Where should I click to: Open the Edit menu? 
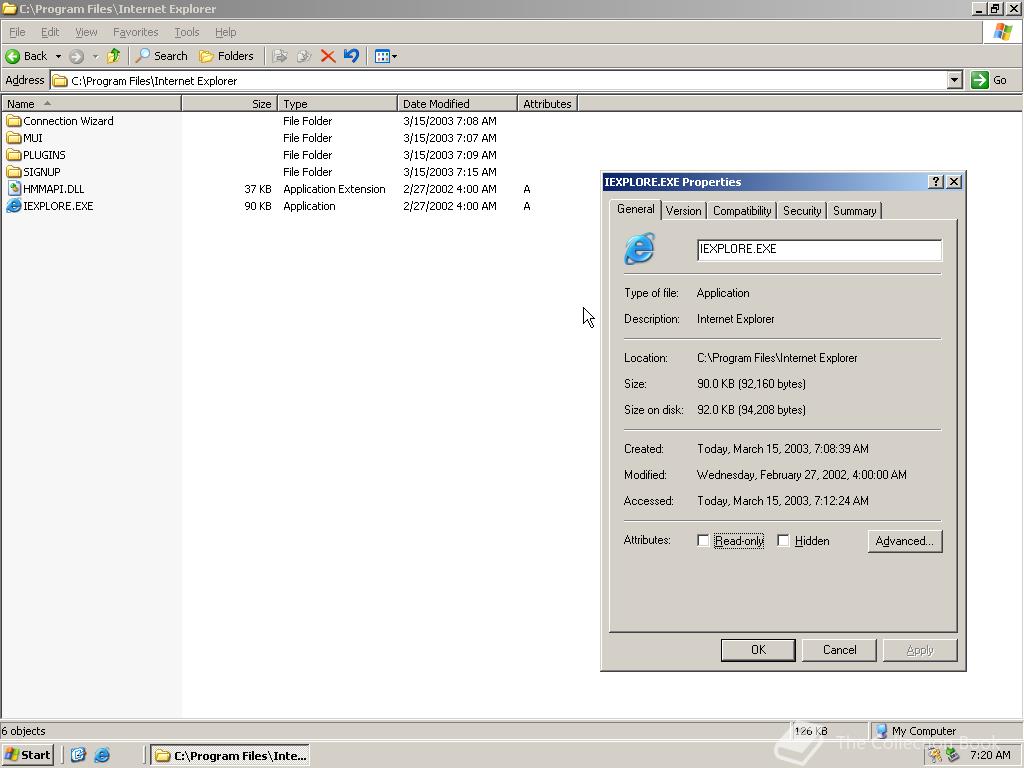point(50,32)
